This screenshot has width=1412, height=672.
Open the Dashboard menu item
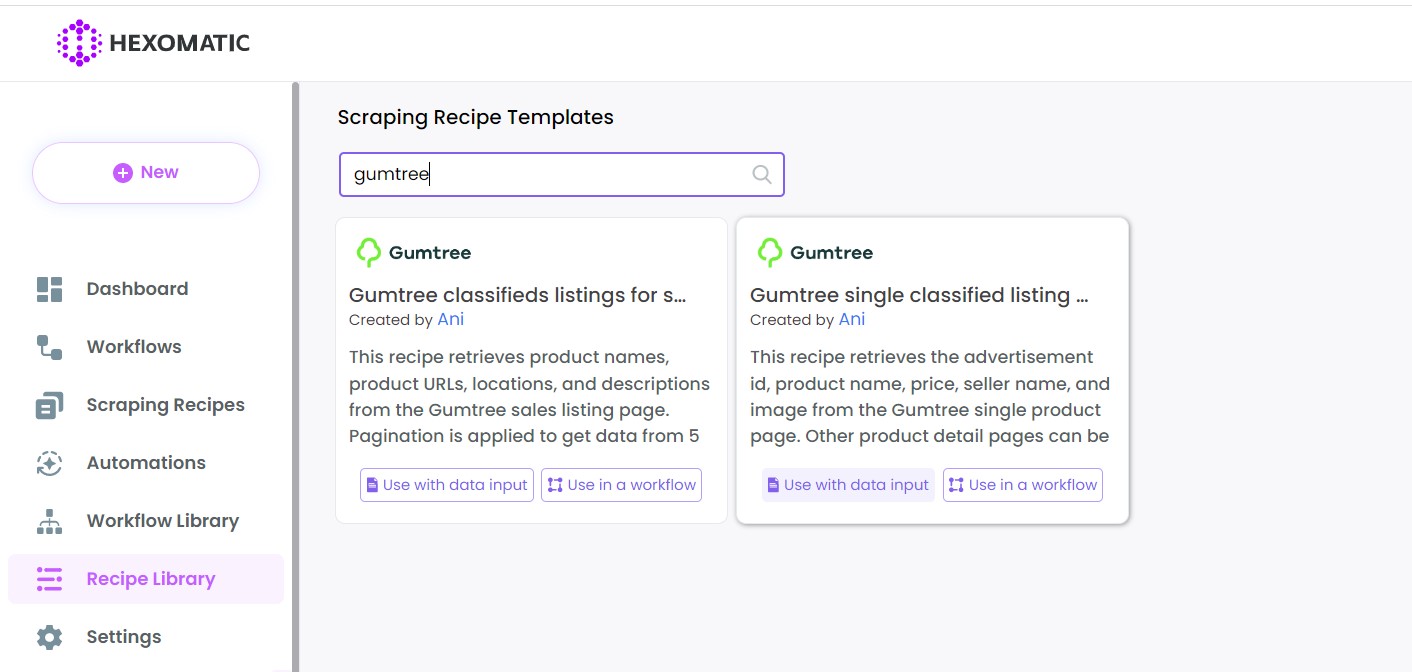[137, 289]
